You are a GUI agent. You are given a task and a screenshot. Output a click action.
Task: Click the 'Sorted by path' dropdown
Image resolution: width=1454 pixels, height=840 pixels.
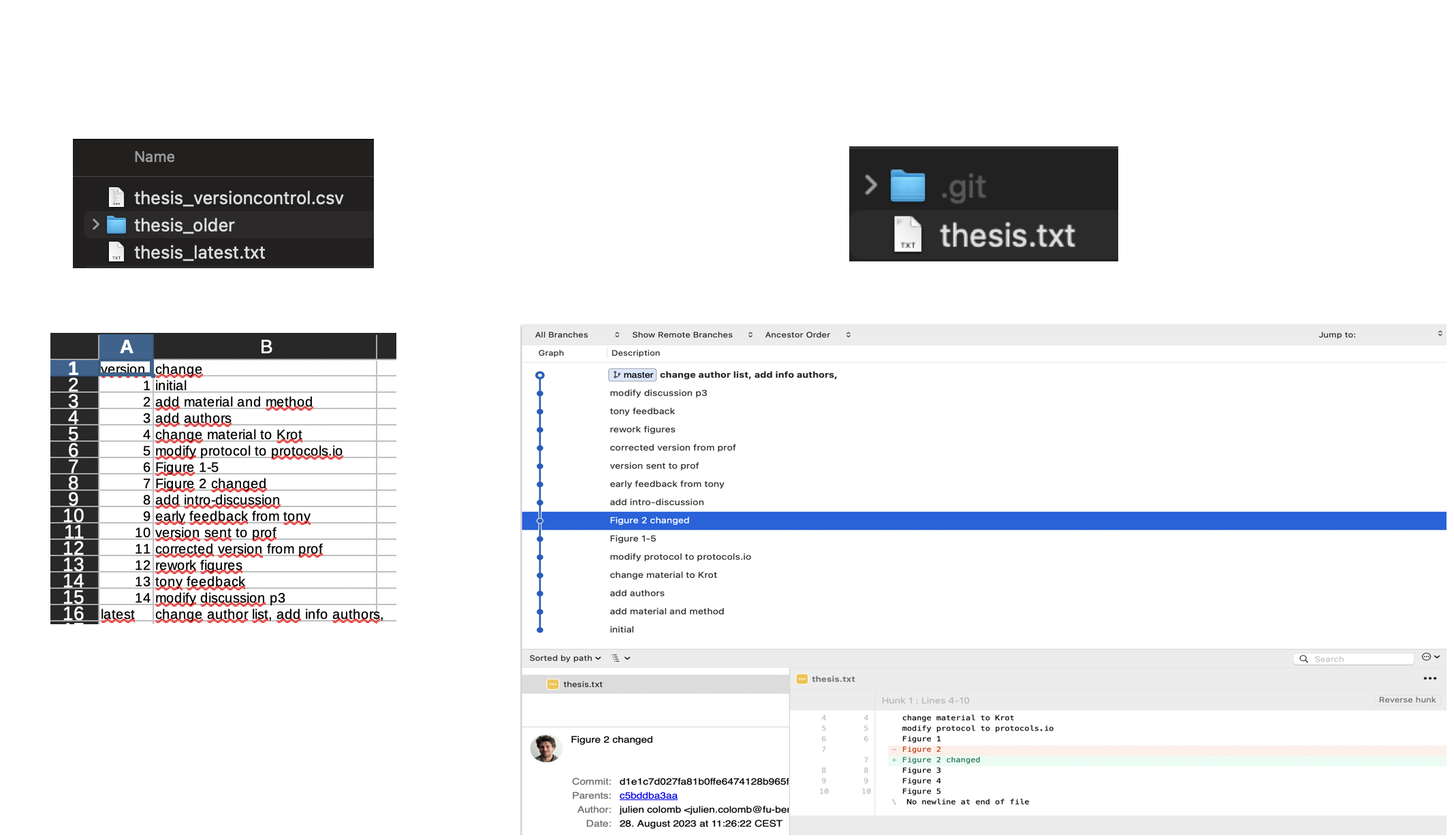tap(565, 658)
